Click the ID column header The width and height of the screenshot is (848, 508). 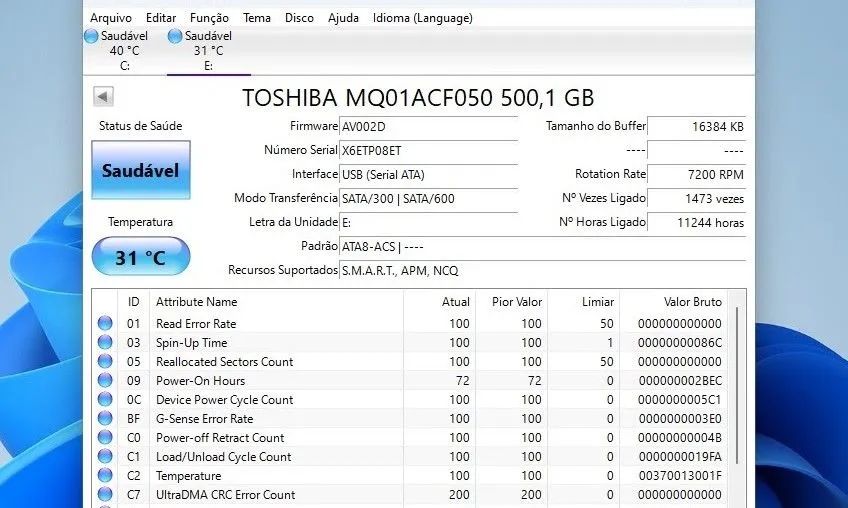134,302
